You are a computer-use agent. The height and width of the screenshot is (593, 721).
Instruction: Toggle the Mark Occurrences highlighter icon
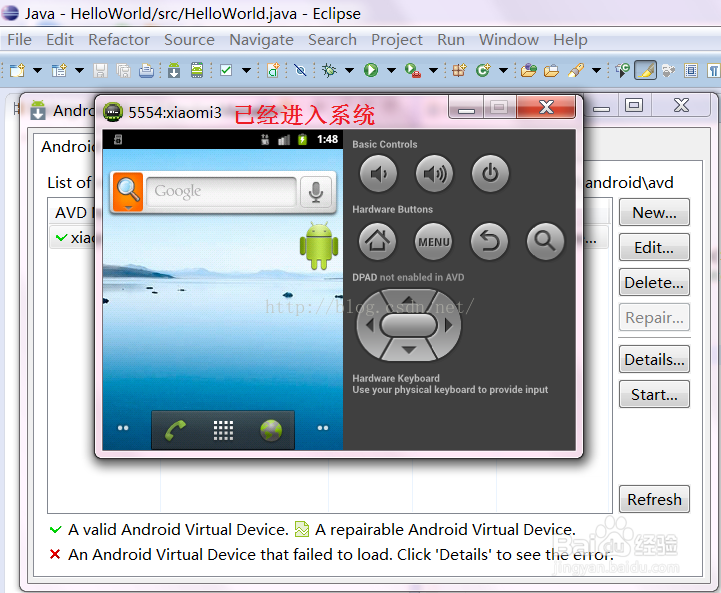coord(646,70)
